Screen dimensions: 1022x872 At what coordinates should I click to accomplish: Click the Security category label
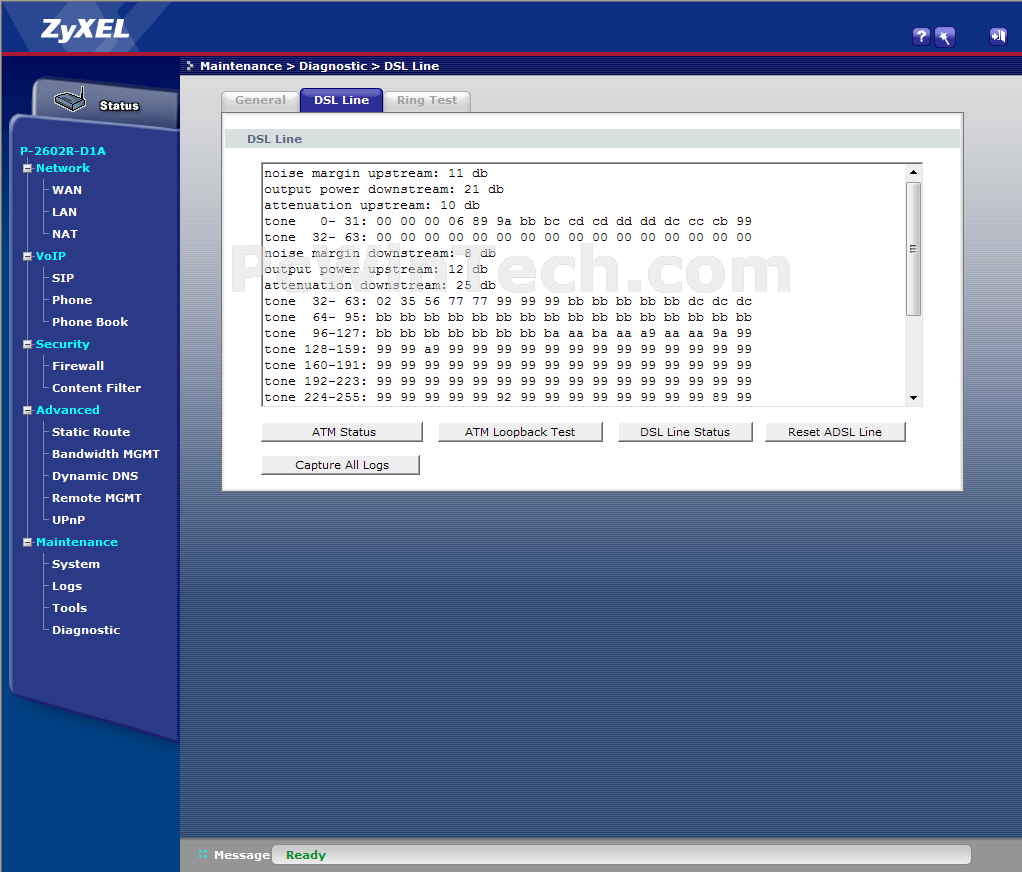[x=63, y=344]
